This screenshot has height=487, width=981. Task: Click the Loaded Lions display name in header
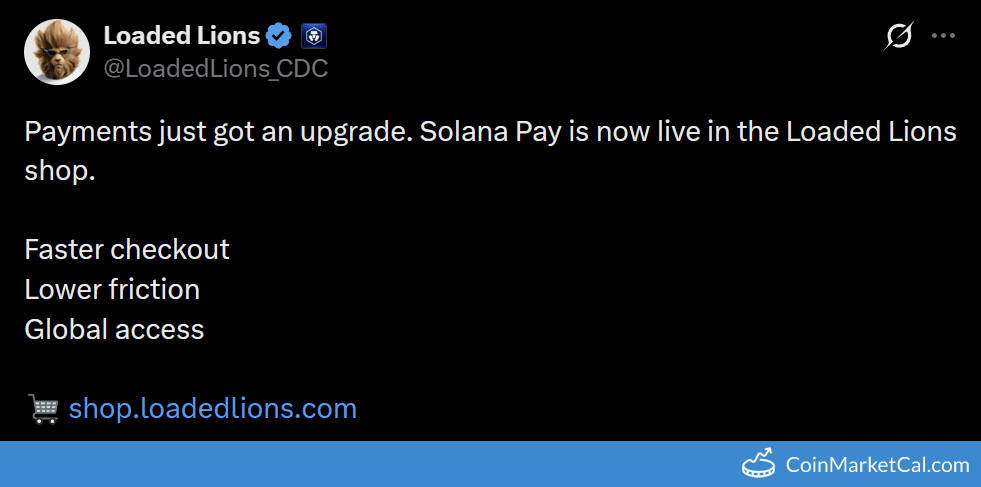coord(181,36)
